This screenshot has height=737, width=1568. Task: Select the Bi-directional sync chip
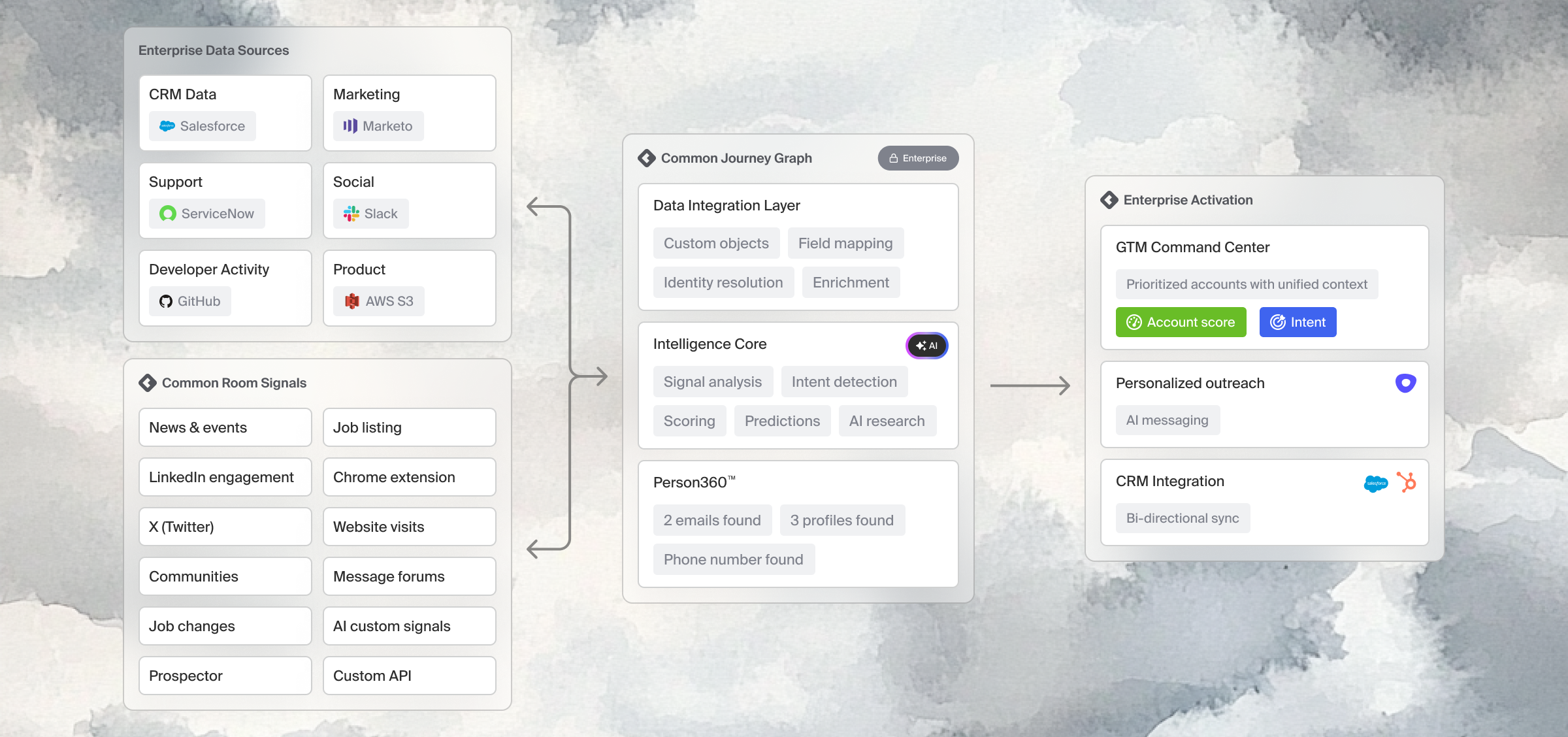1183,518
